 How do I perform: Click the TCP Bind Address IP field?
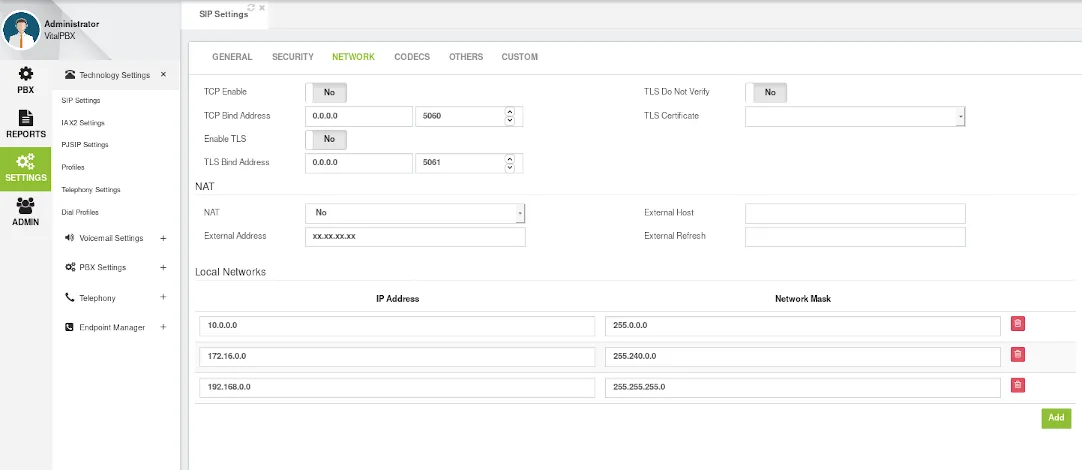coord(359,117)
